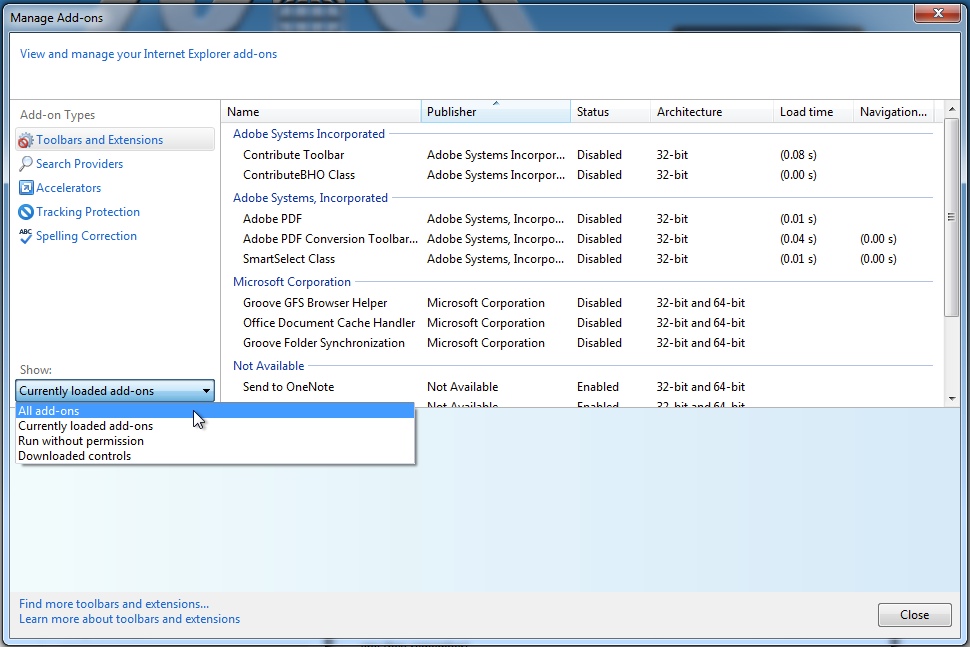970x647 pixels.
Task: Choose Run without permission option
Action: [x=215, y=441]
